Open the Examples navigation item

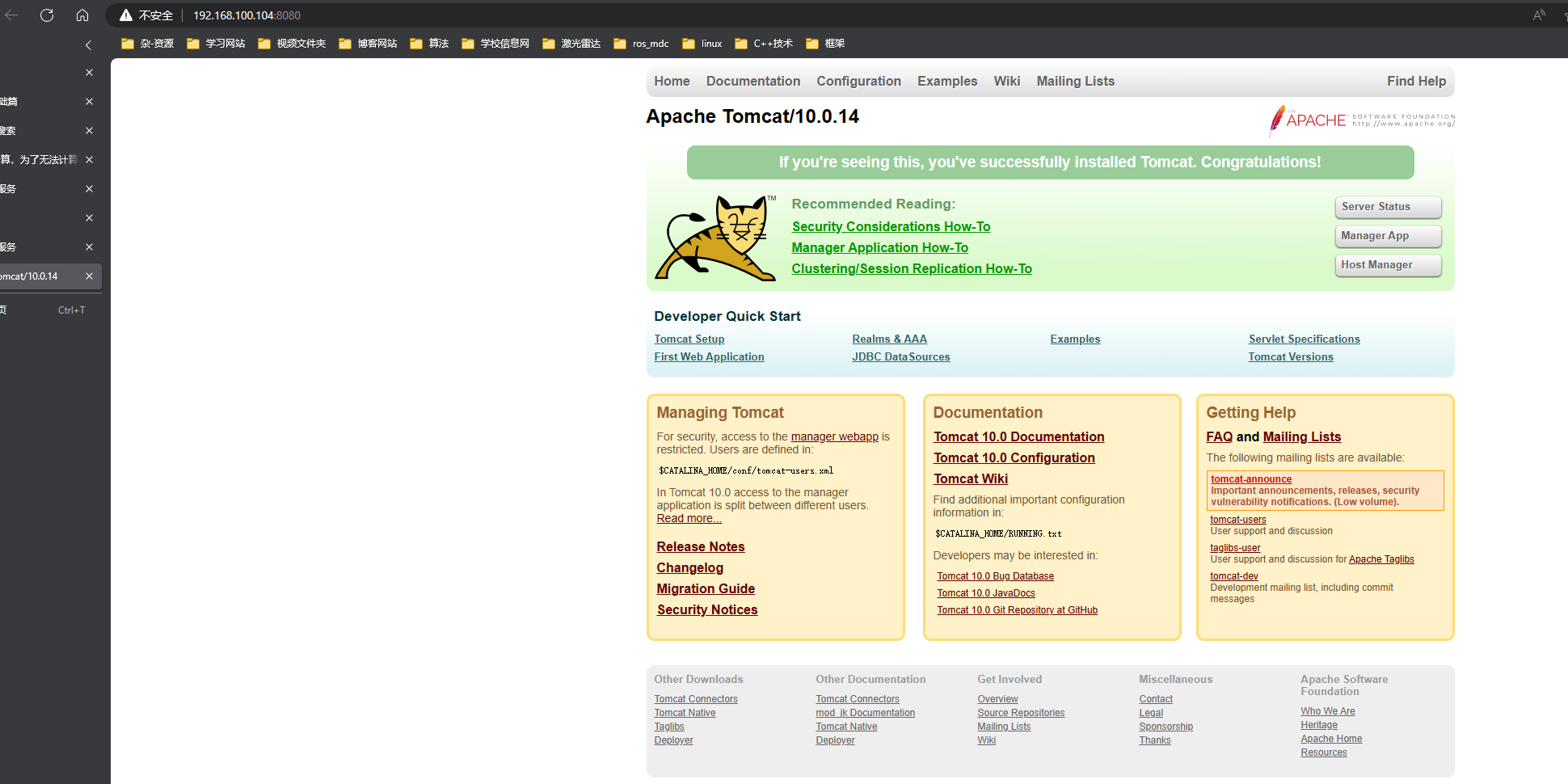(x=947, y=81)
